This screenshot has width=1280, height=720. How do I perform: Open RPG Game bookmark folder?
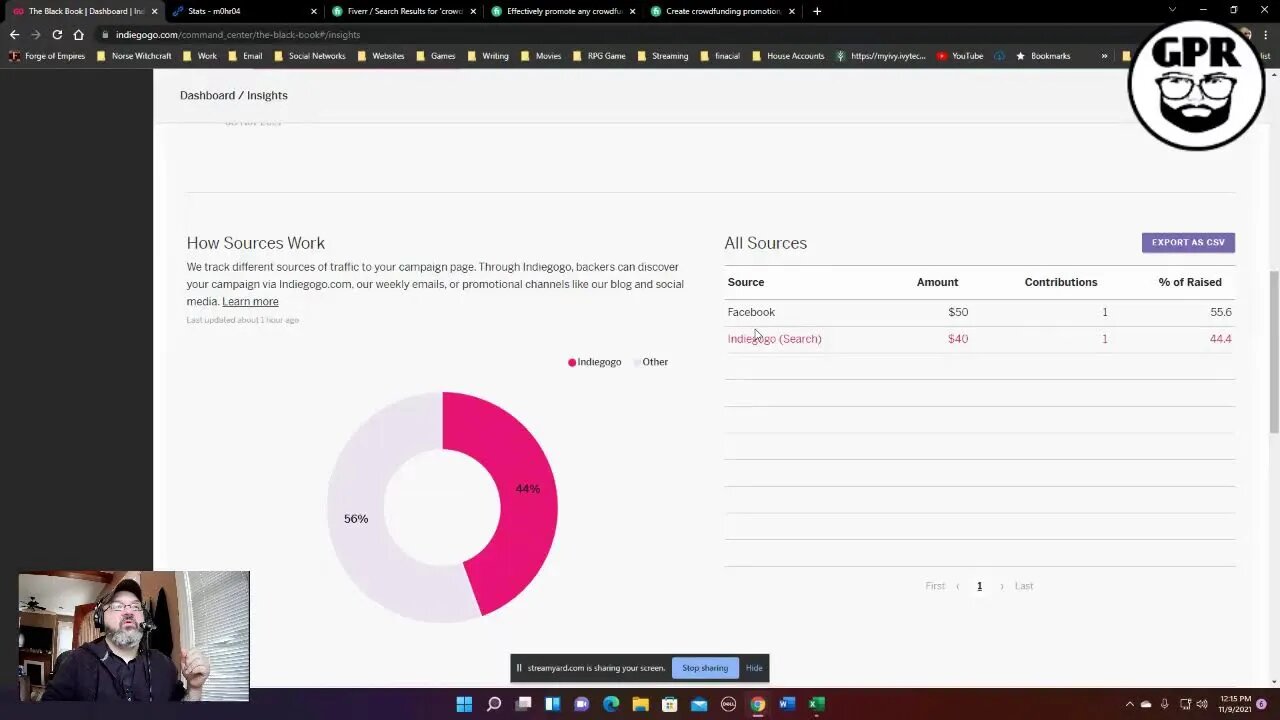(x=599, y=56)
